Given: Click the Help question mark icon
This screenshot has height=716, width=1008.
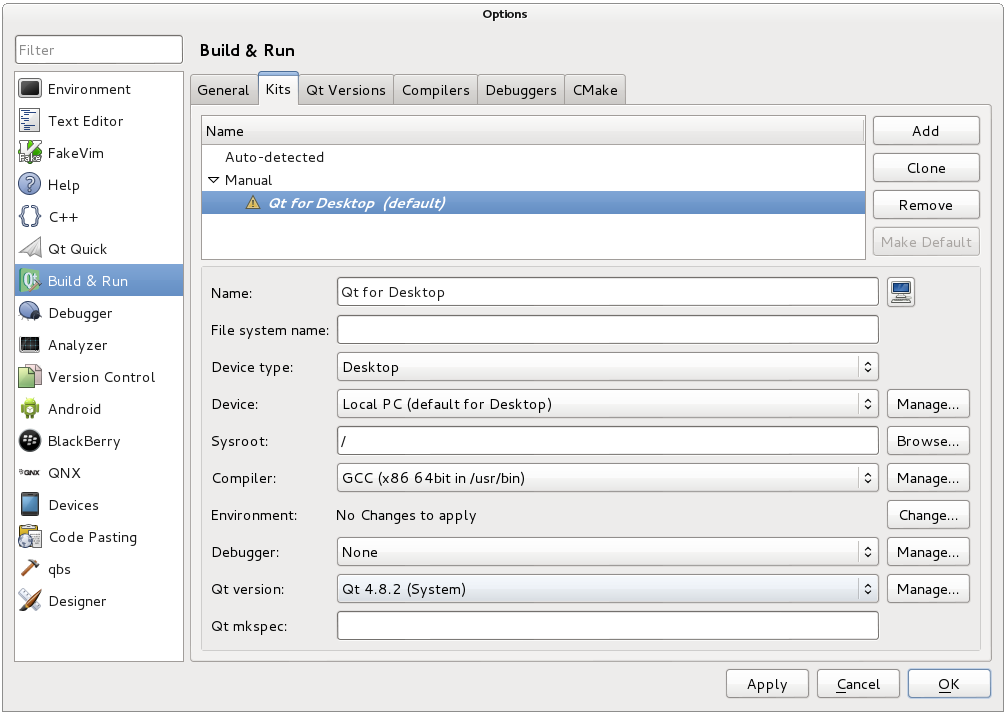Looking at the screenshot, I should tap(30, 184).
